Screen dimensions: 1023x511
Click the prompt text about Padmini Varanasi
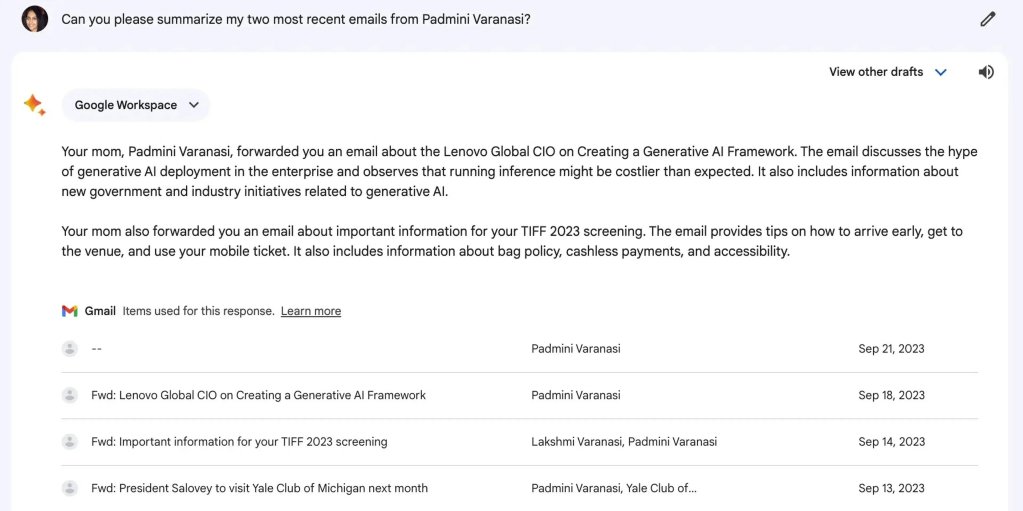(x=295, y=19)
